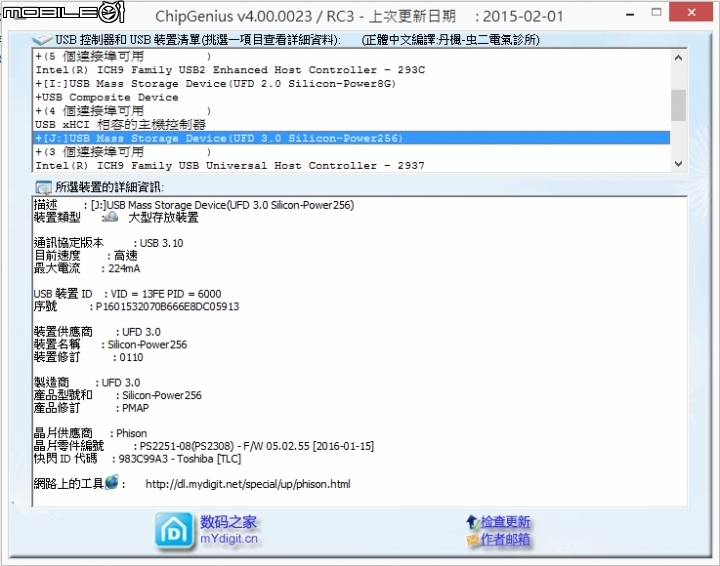Select the +(4 個連接埠可用) row
The height and width of the screenshot is (566, 720).
(351, 111)
